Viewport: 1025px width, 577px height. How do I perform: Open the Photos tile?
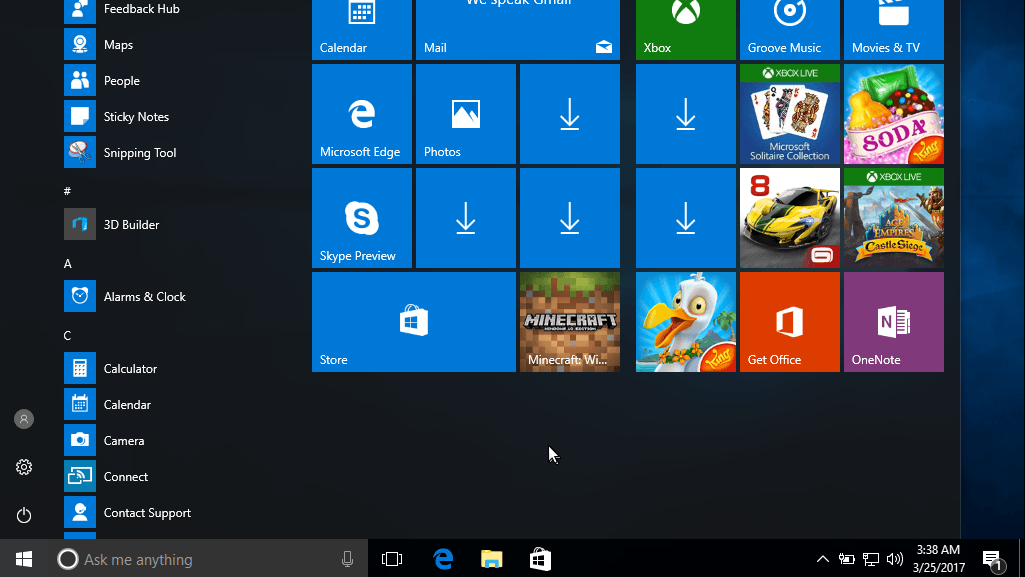pyautogui.click(x=465, y=114)
